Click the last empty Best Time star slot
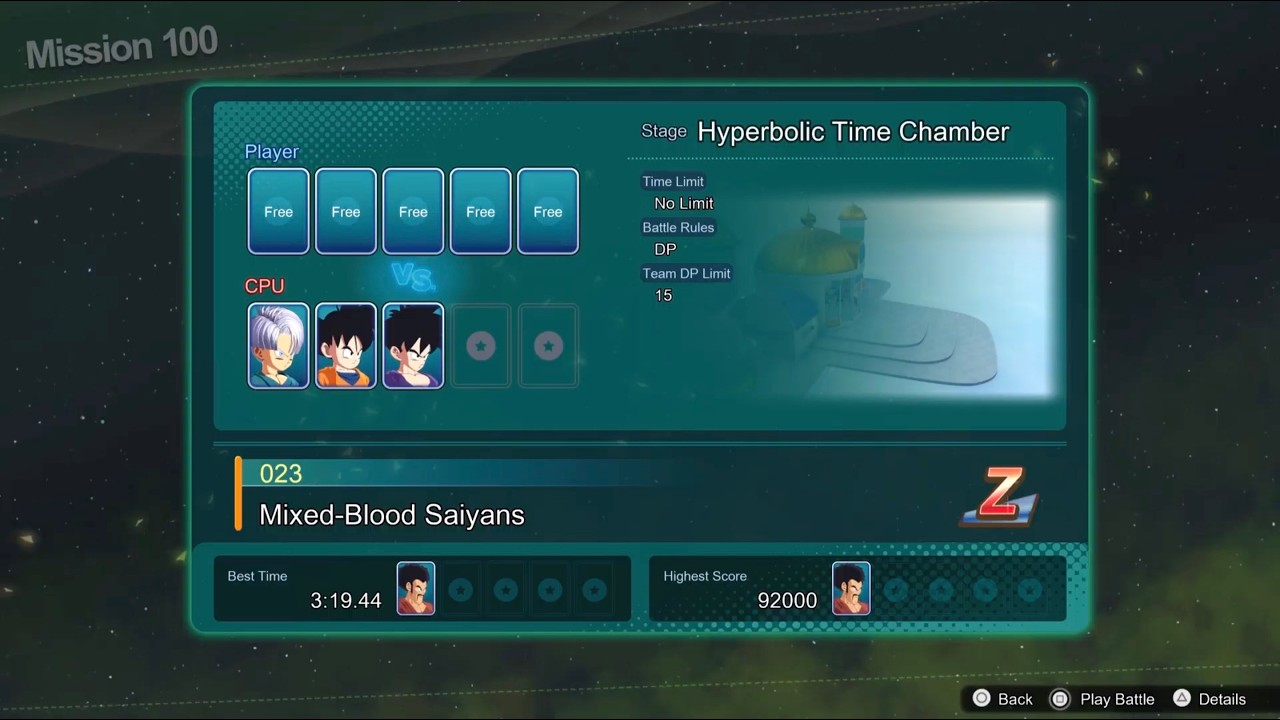This screenshot has height=720, width=1280. point(594,590)
